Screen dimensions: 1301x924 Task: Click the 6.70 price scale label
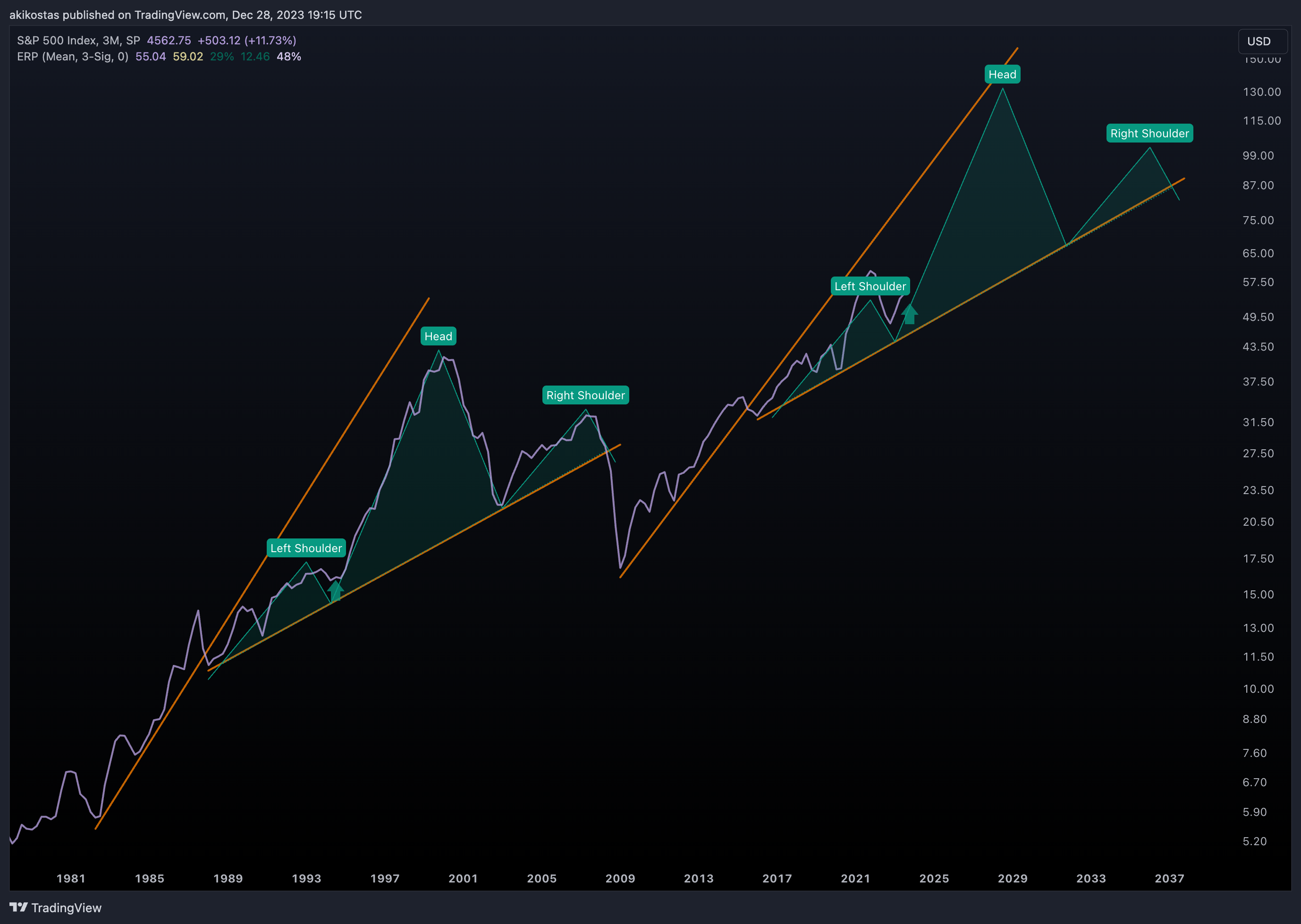pos(1255,782)
